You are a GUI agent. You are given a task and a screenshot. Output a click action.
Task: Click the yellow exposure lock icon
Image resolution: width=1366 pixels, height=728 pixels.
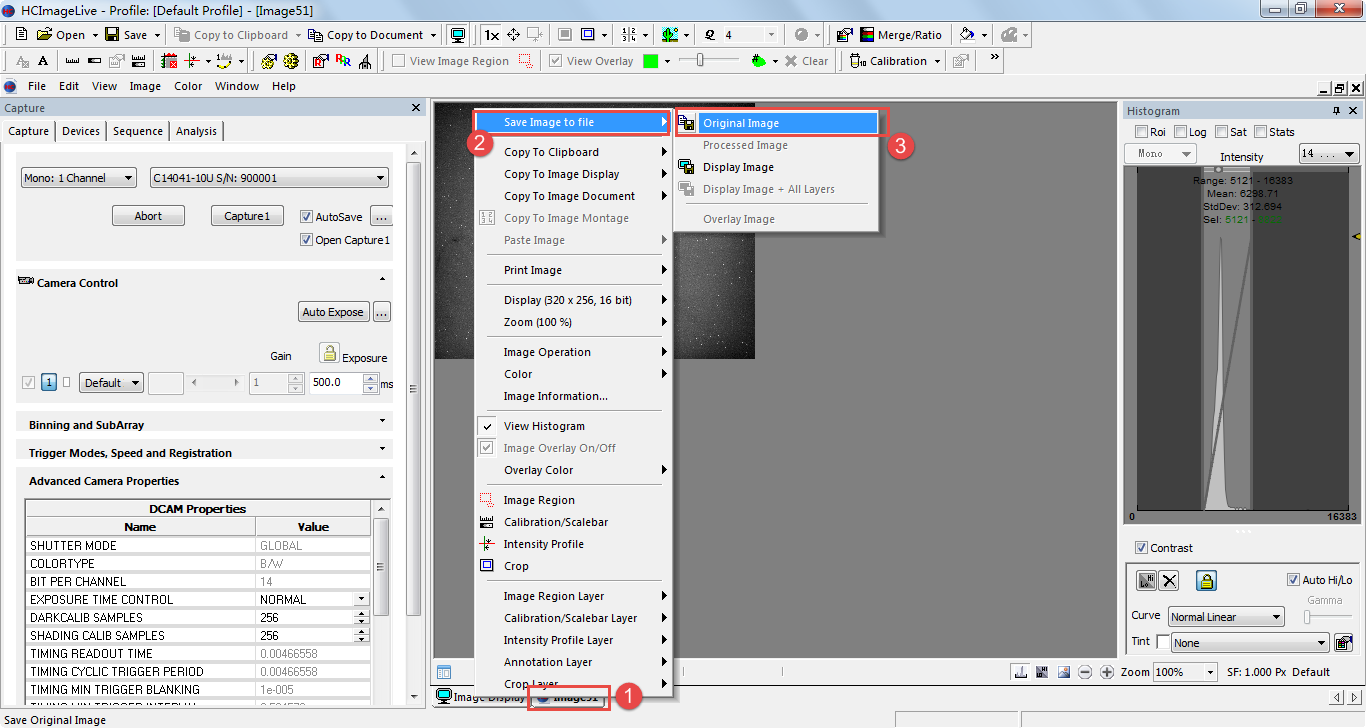pos(329,352)
